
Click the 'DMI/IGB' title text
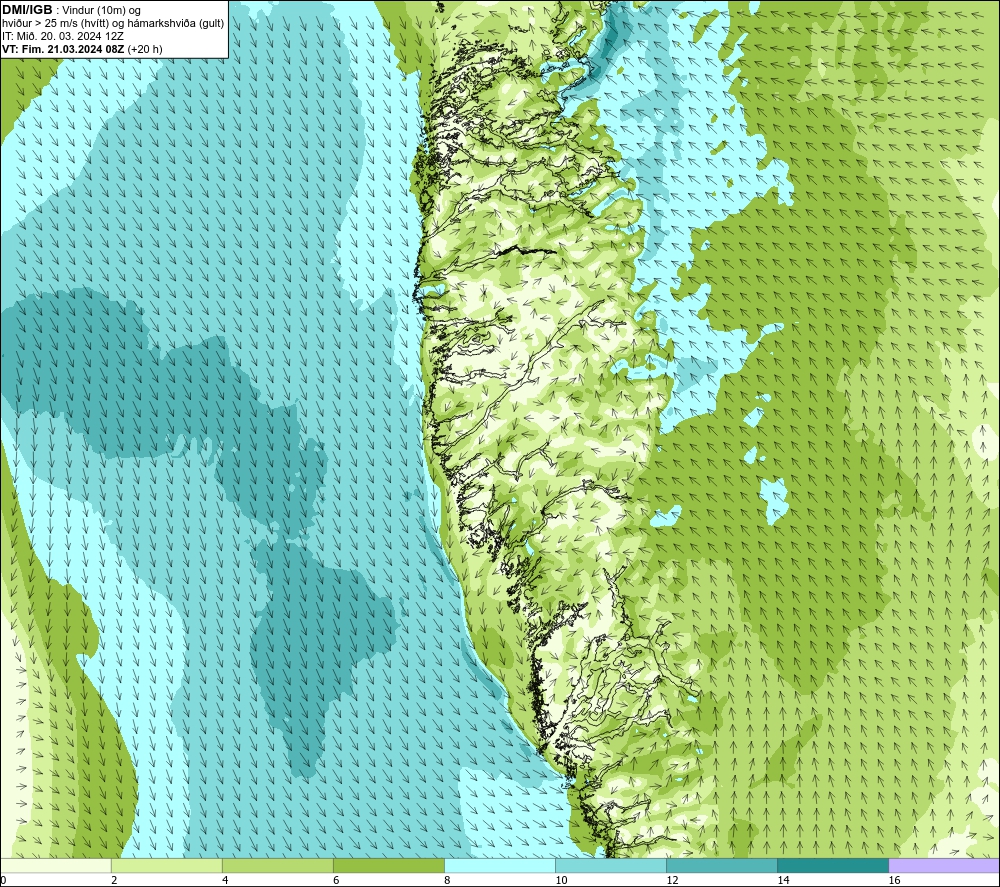tap(27, 10)
